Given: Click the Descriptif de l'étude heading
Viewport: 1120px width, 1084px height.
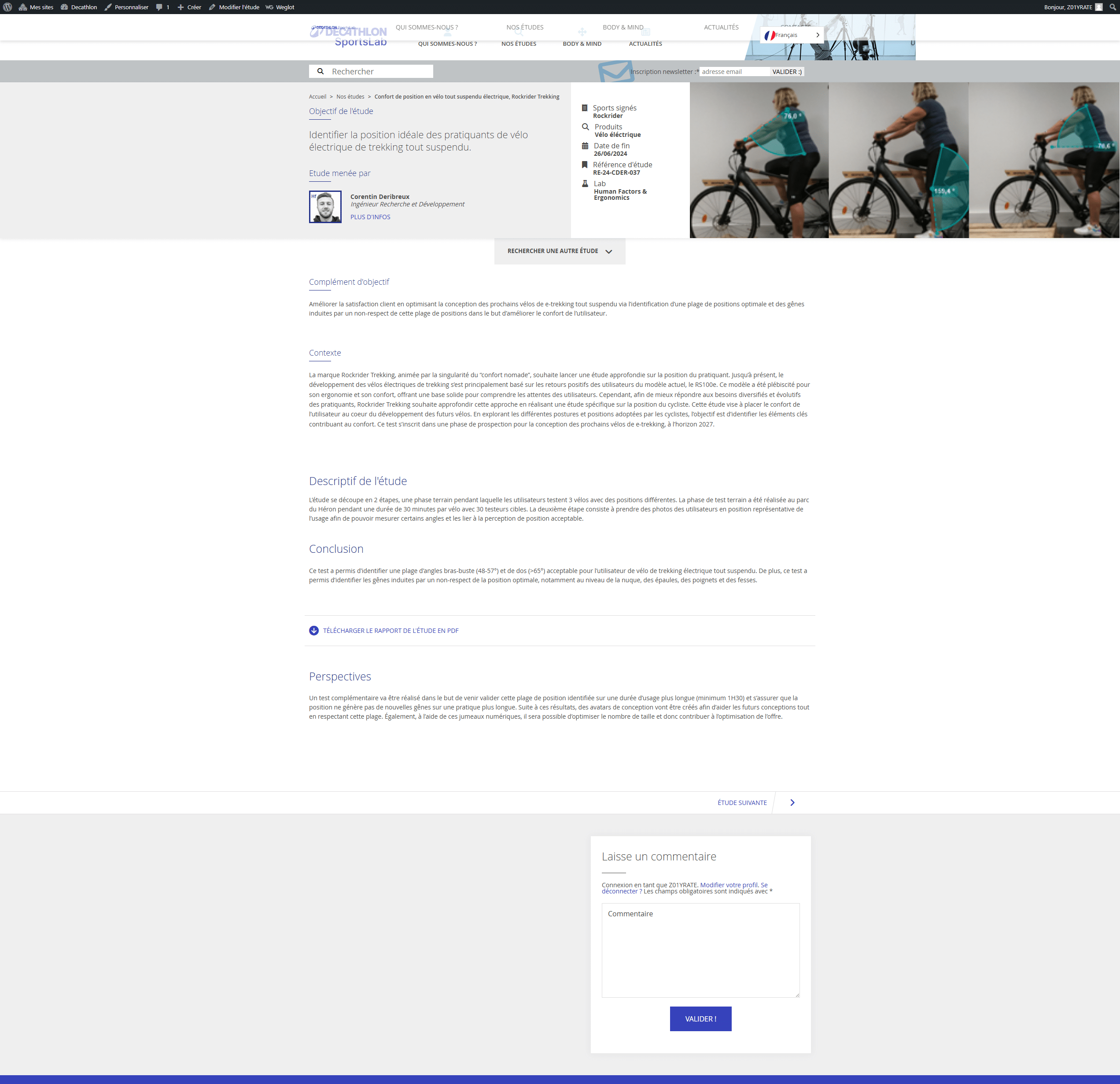Looking at the screenshot, I should tap(358, 481).
